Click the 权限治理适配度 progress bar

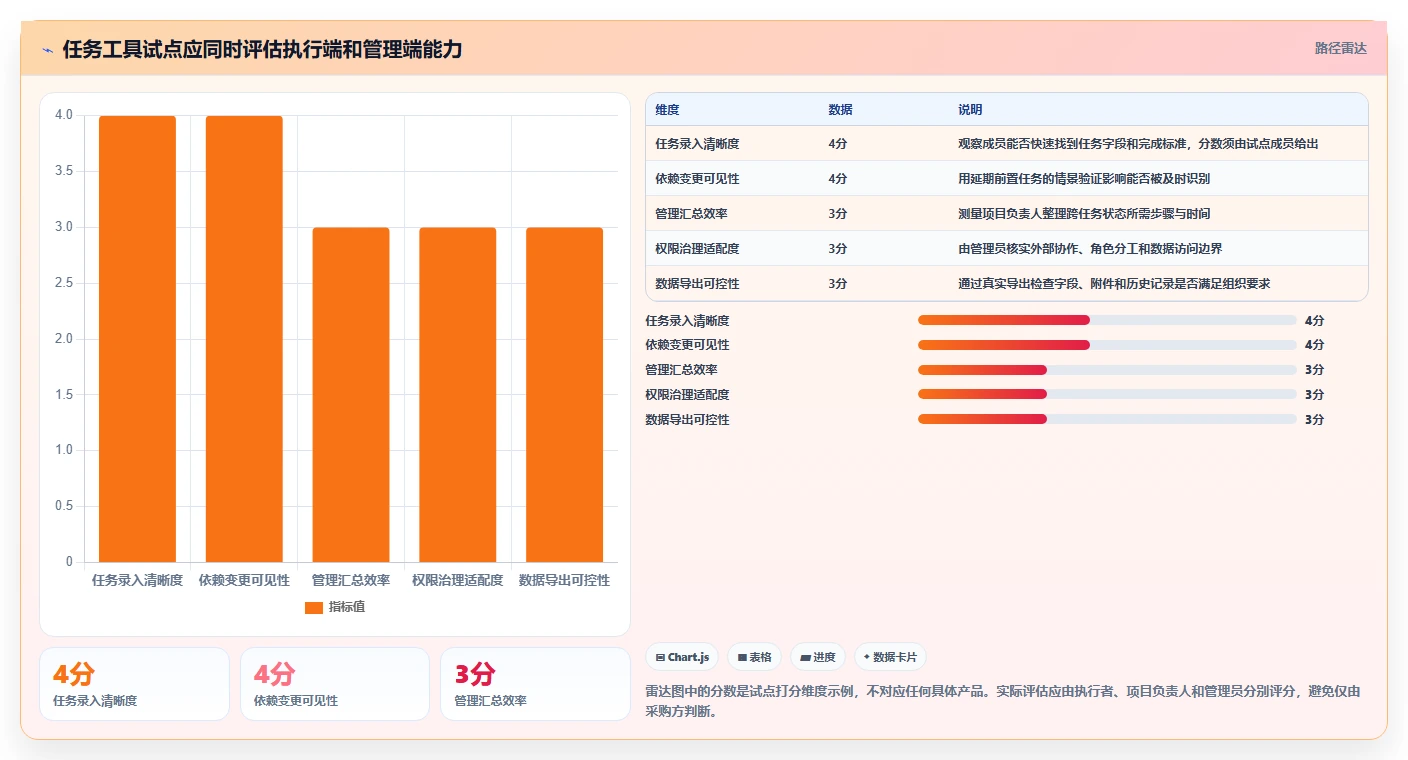click(1107, 394)
